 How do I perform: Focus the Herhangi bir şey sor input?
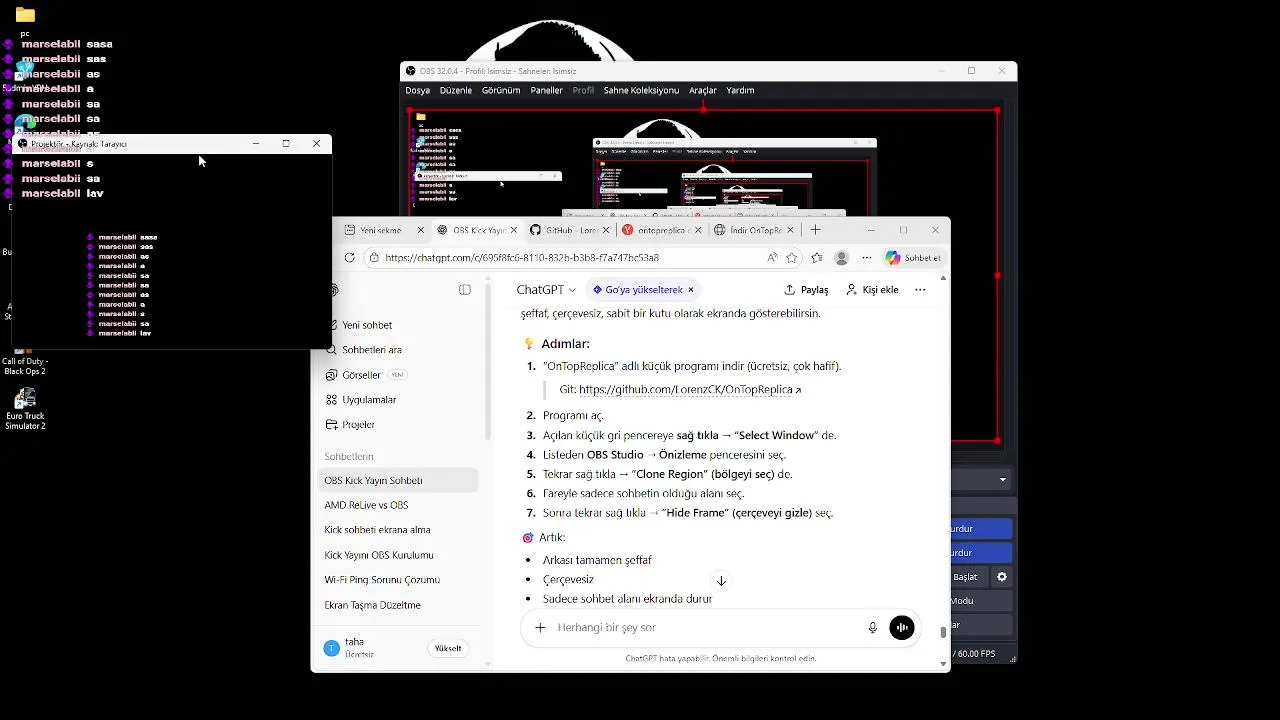pyautogui.click(x=706, y=627)
